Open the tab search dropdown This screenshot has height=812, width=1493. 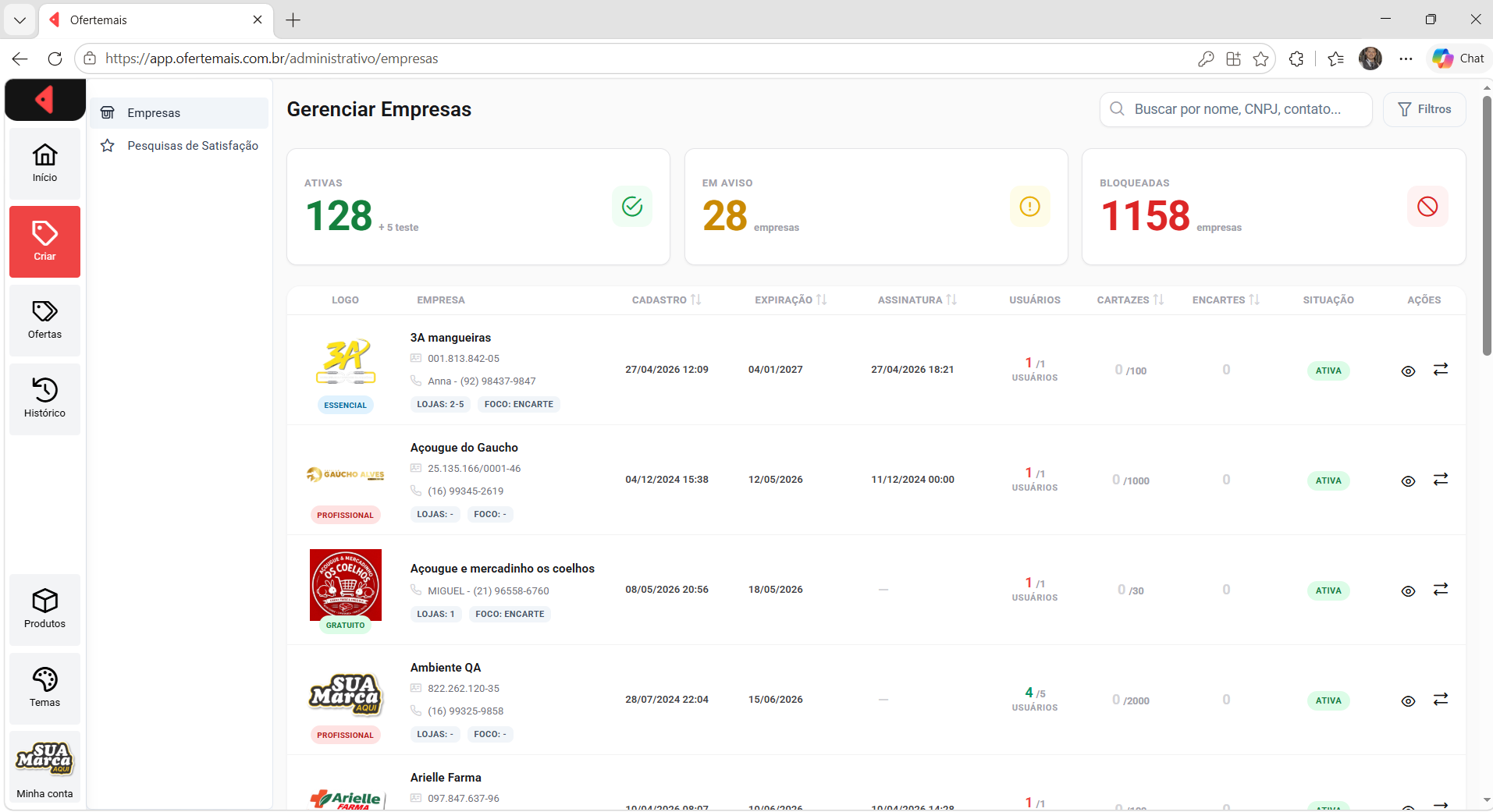click(x=20, y=20)
